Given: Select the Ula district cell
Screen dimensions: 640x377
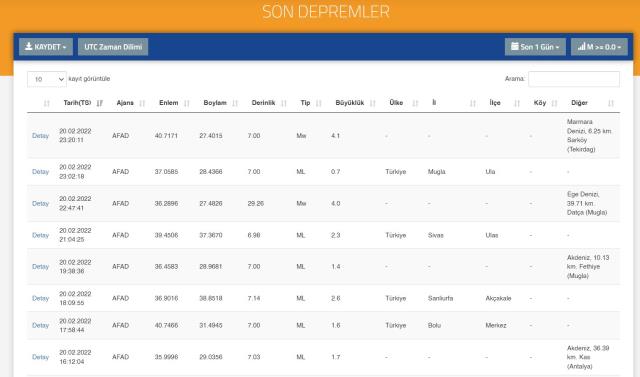Looking at the screenshot, I should point(490,172).
